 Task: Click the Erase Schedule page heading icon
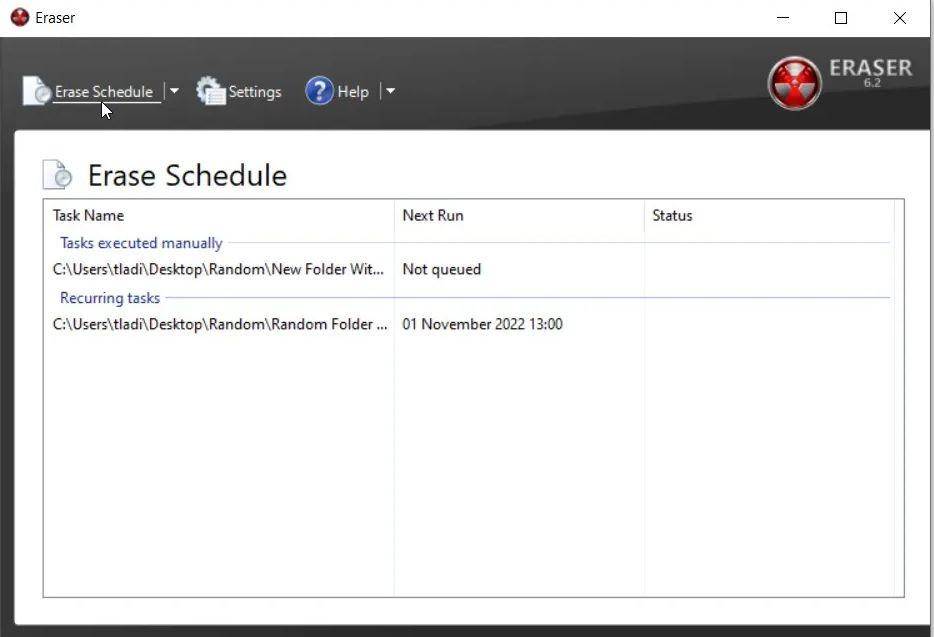pos(58,175)
